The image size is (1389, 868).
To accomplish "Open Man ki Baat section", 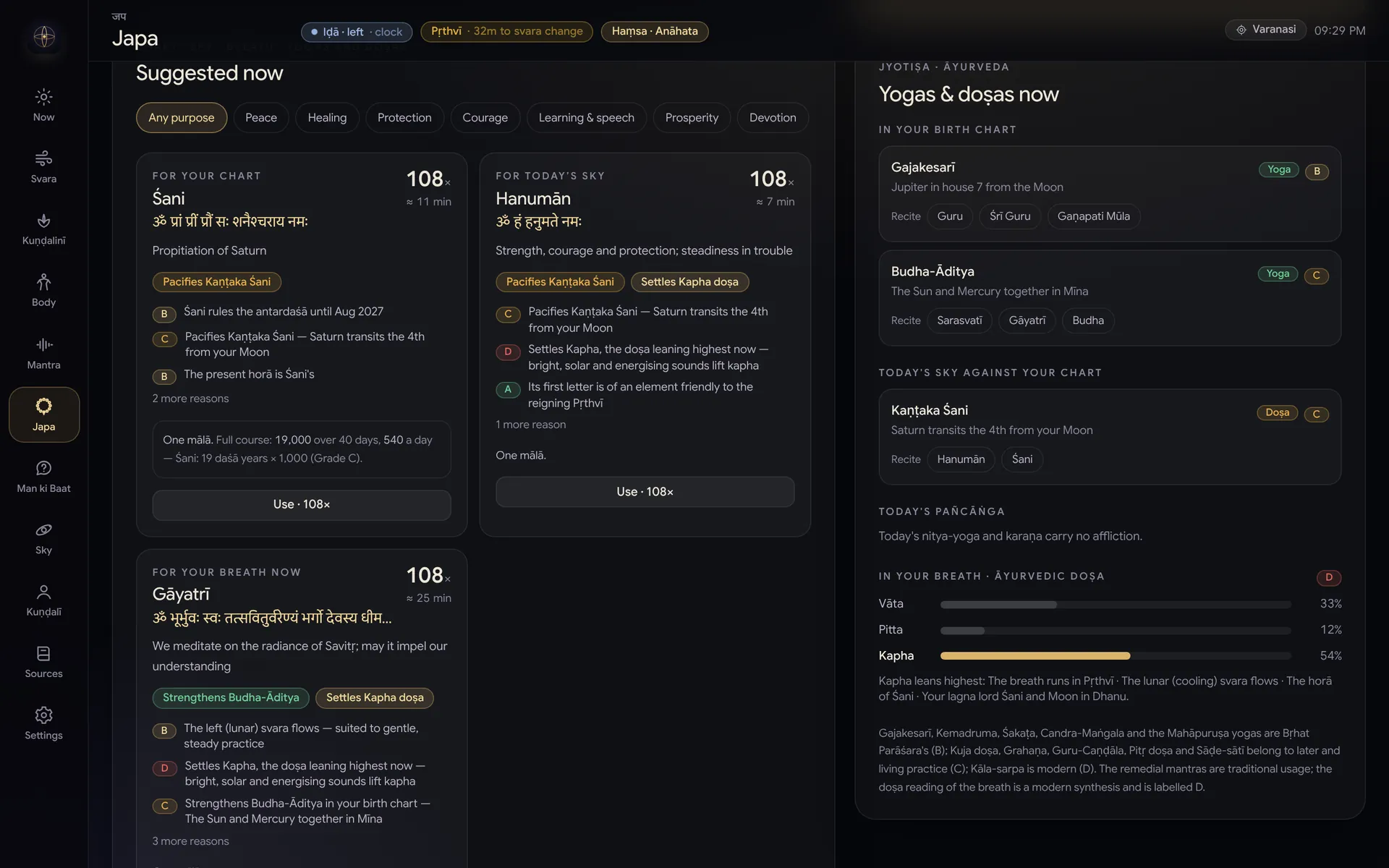I will (43, 477).
